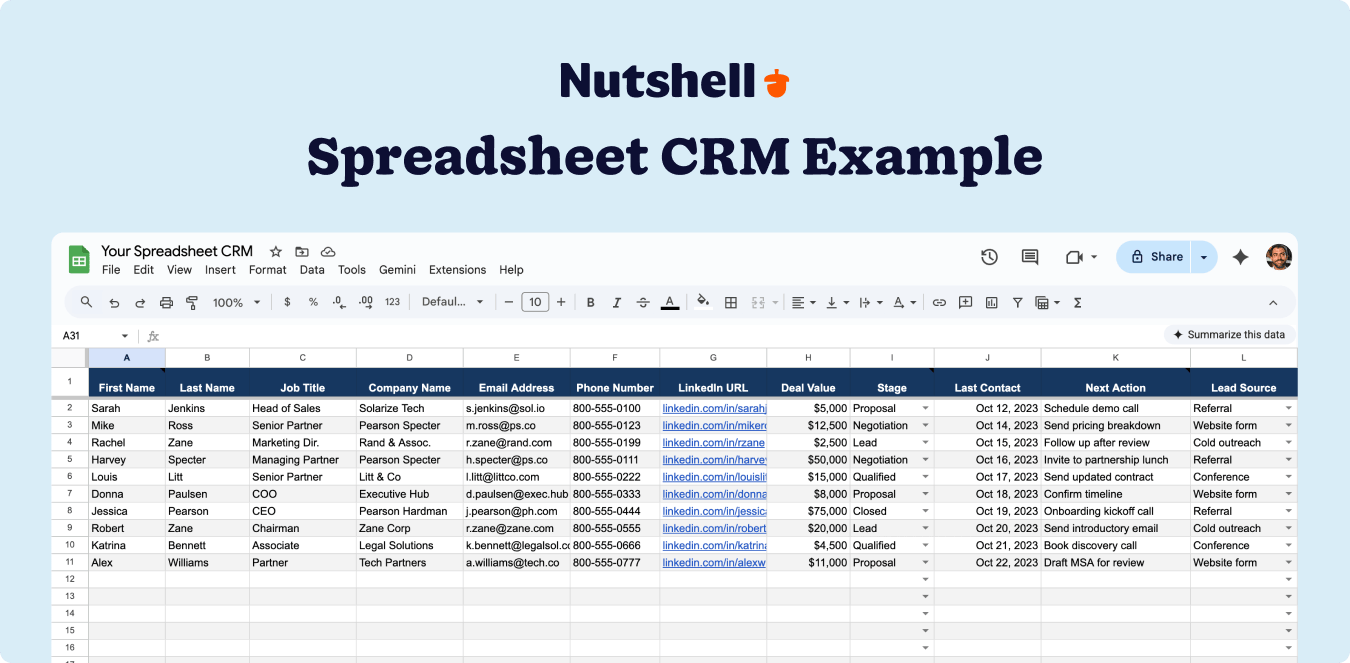Open the text rotation dropdown
This screenshot has width=1350, height=663.
coord(904,302)
